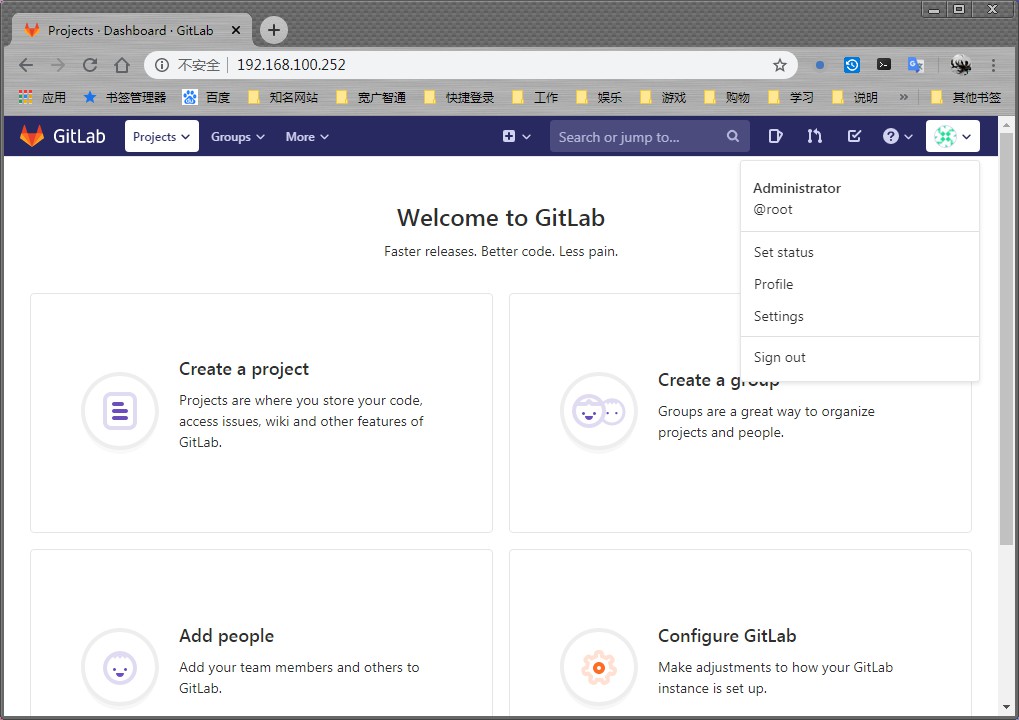Viewport: 1019px width, 720px height.
Task: Open the Add people card
Action: tap(261, 634)
